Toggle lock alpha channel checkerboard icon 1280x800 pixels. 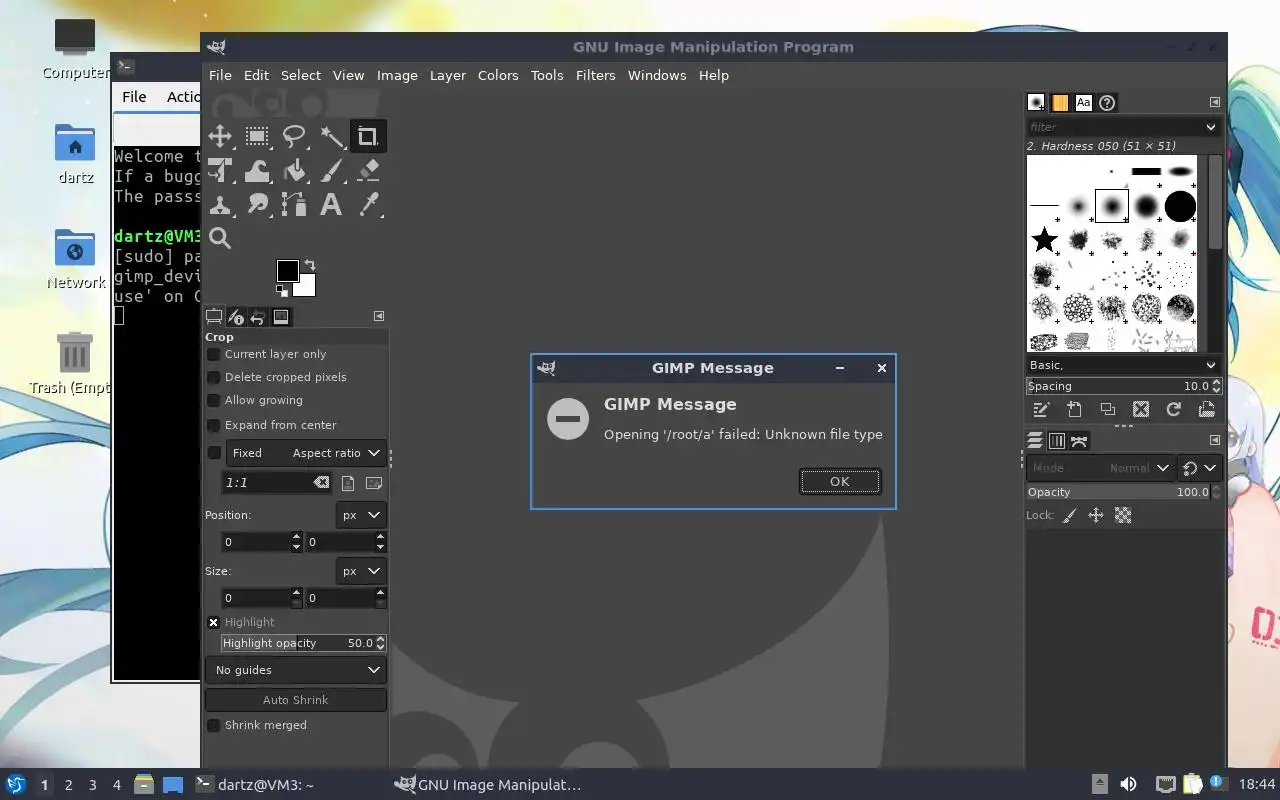[x=1123, y=515]
